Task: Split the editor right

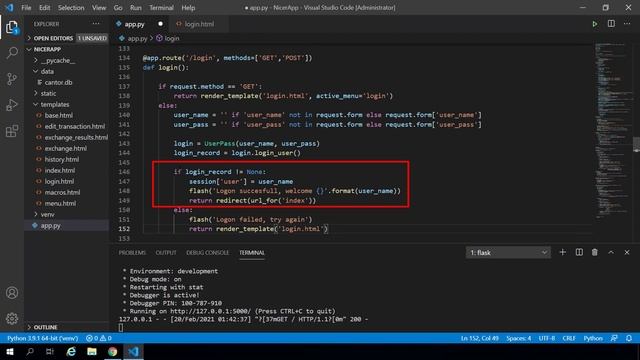Action: (x=611, y=24)
